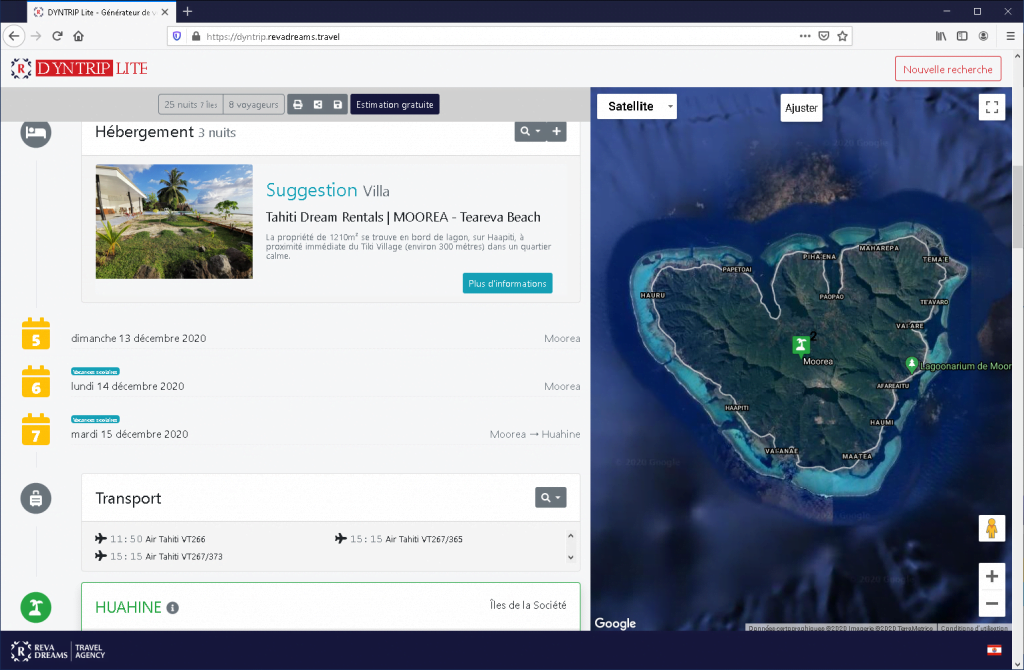Click the share itinerary icon
The width and height of the screenshot is (1024, 670).
(x=317, y=105)
